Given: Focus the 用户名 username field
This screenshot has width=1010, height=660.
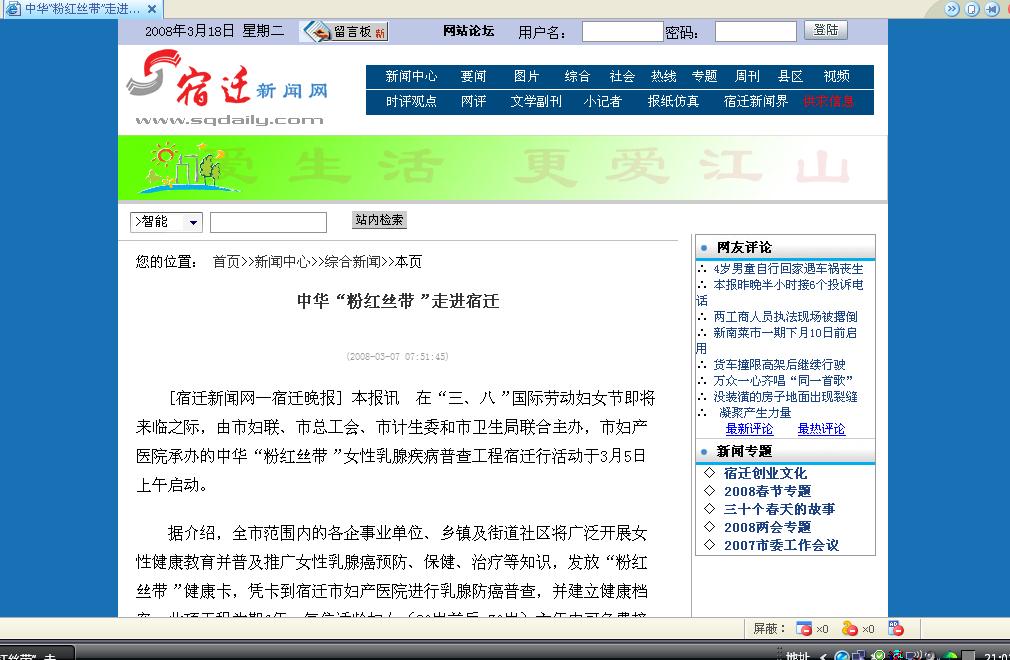Looking at the screenshot, I should click(622, 31).
